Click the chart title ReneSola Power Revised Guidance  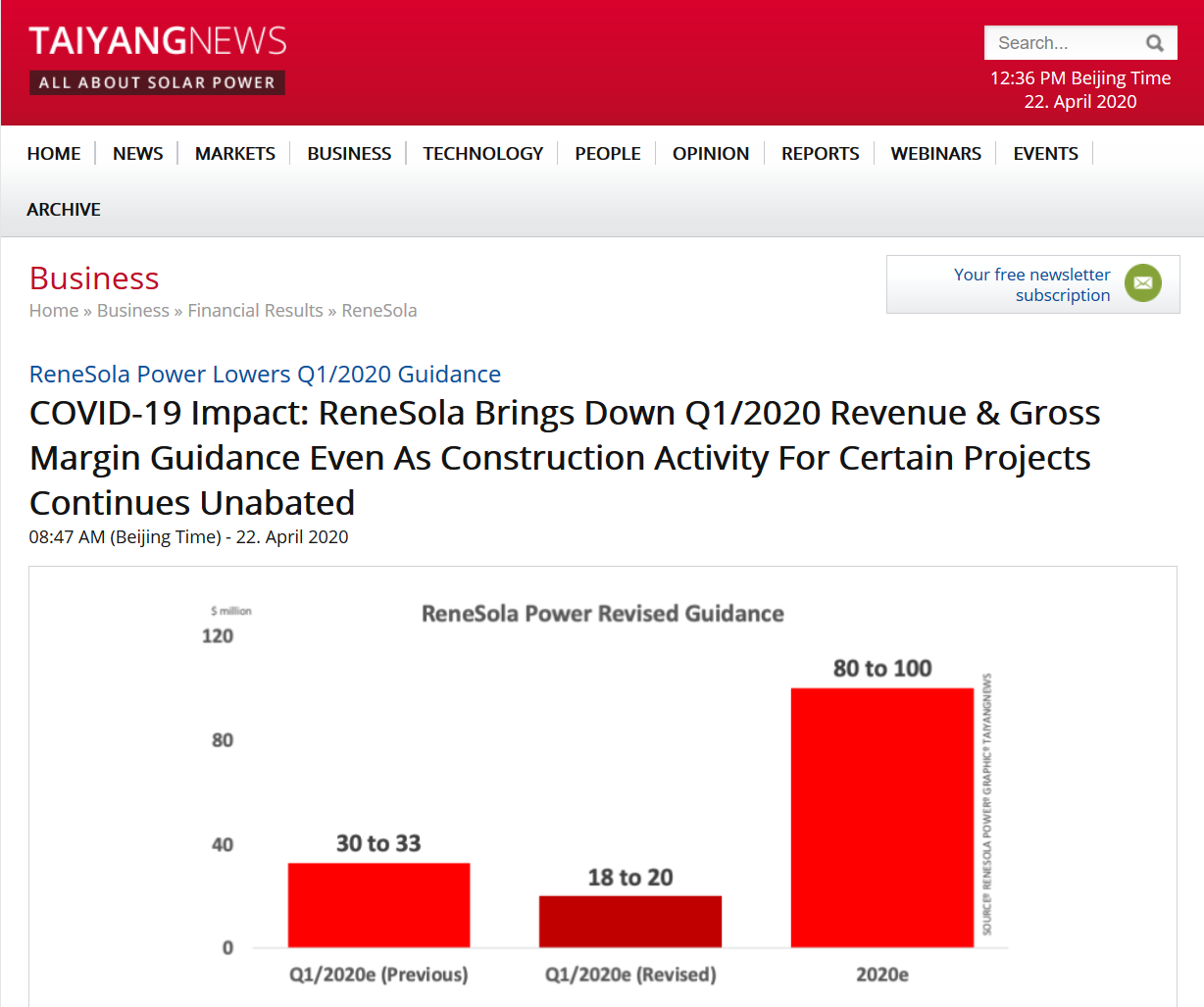(x=603, y=614)
